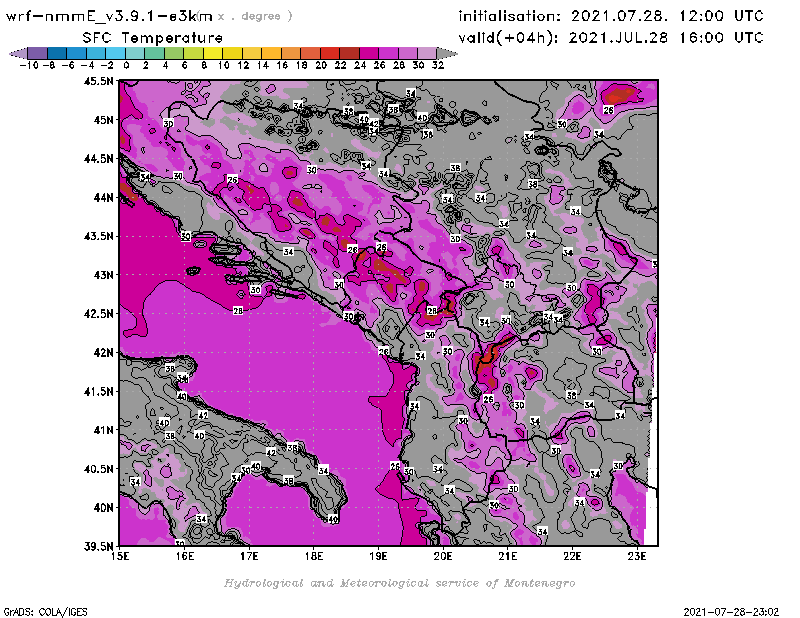Click the 'GrADS: COLA/IGES' credit text
Image resolution: width=800 pixels, height=618 pixels.
pos(45,612)
